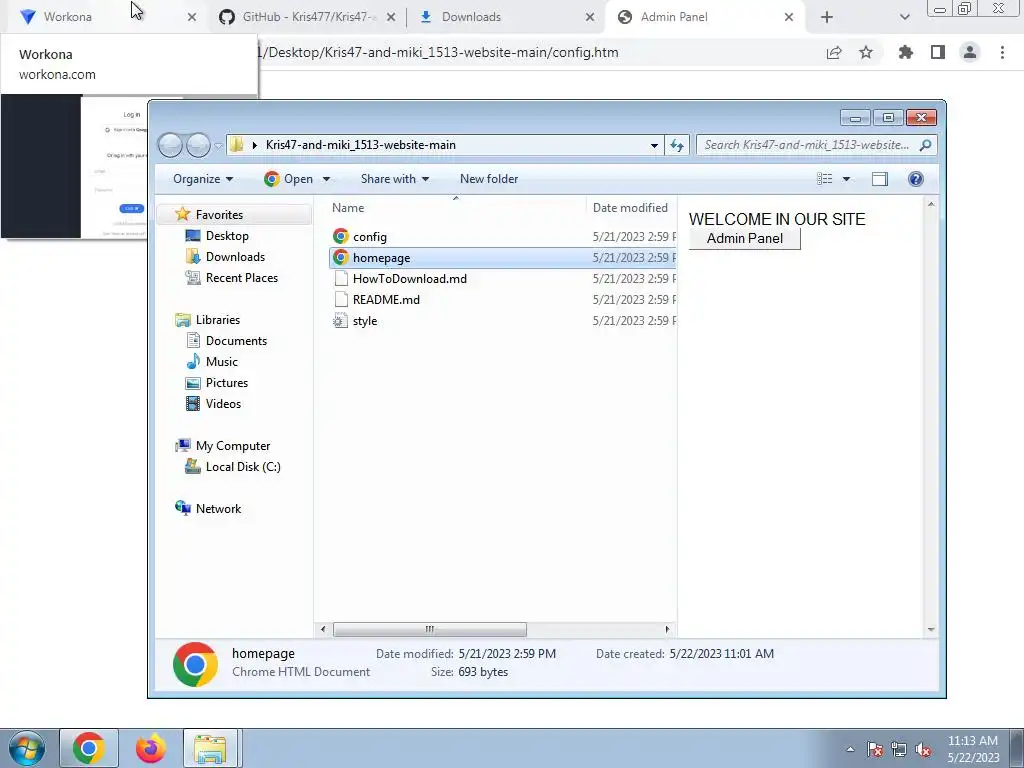Image resolution: width=1024 pixels, height=768 pixels.
Task: Click the Chrome taskbar icon
Action: (x=89, y=748)
